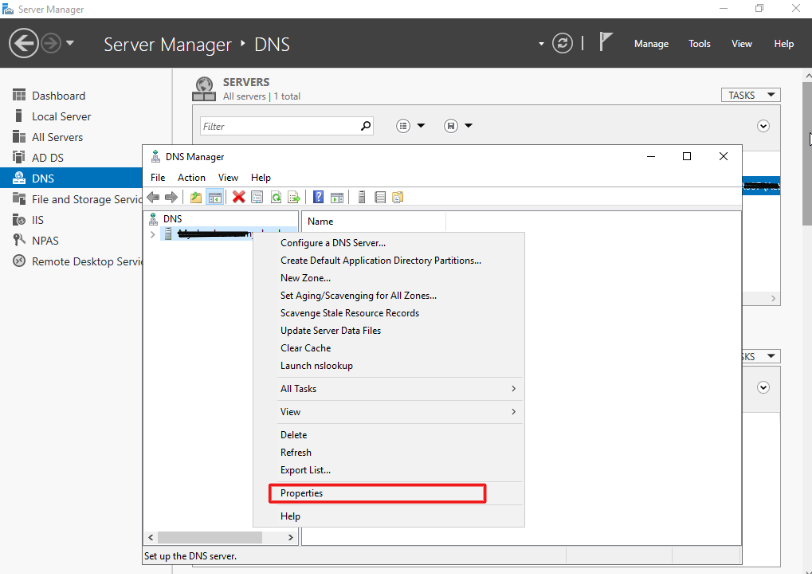Expand the lower section circular chevron

[x=763, y=388]
